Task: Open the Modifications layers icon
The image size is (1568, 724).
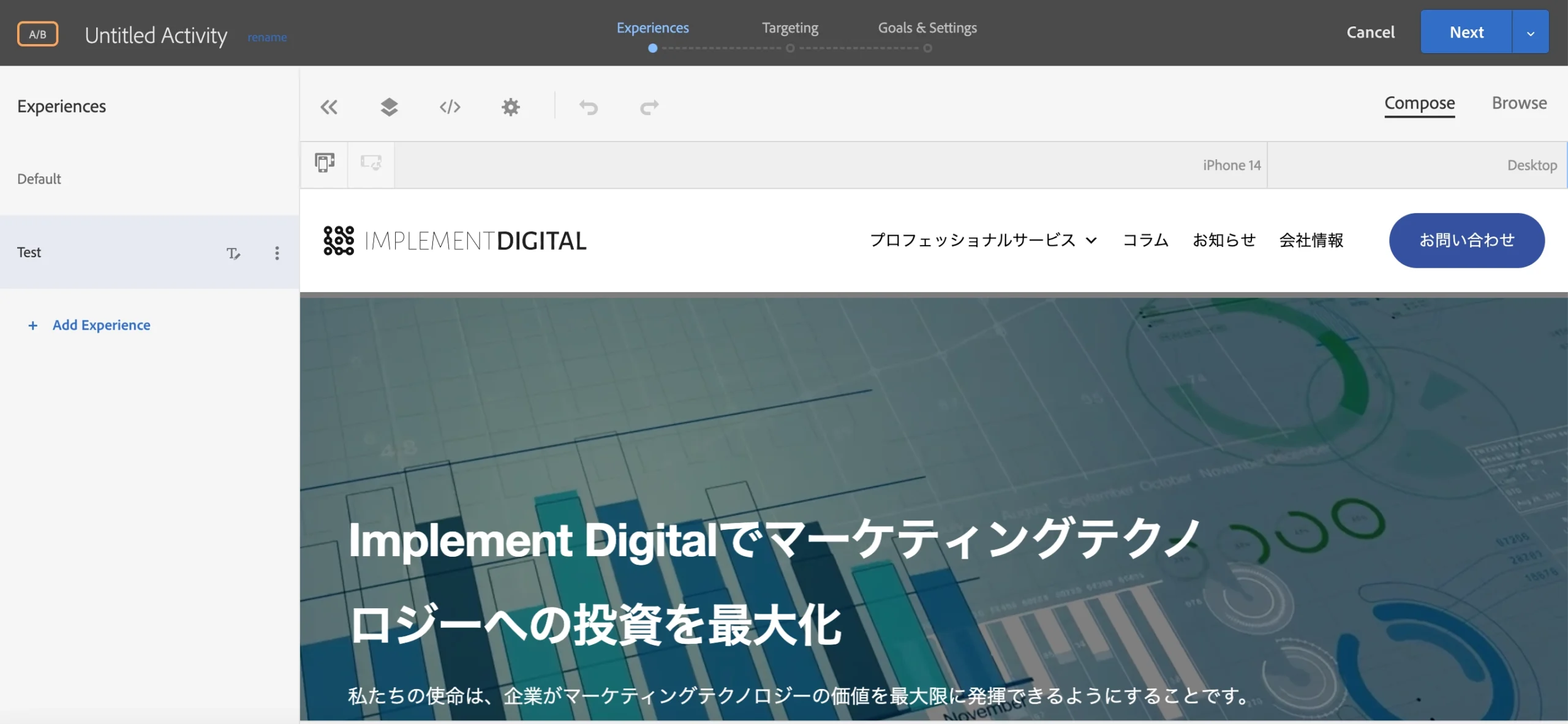Action: 389,107
